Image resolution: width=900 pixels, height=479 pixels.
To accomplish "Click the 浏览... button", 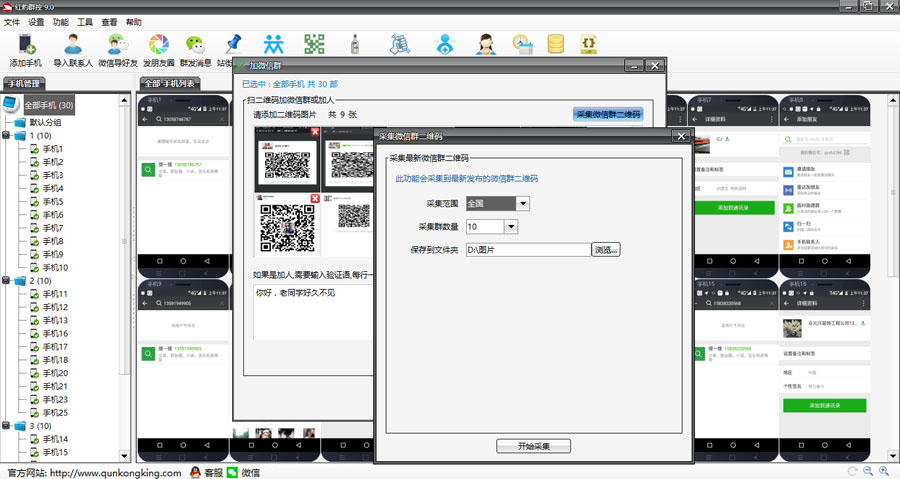I will 606,250.
